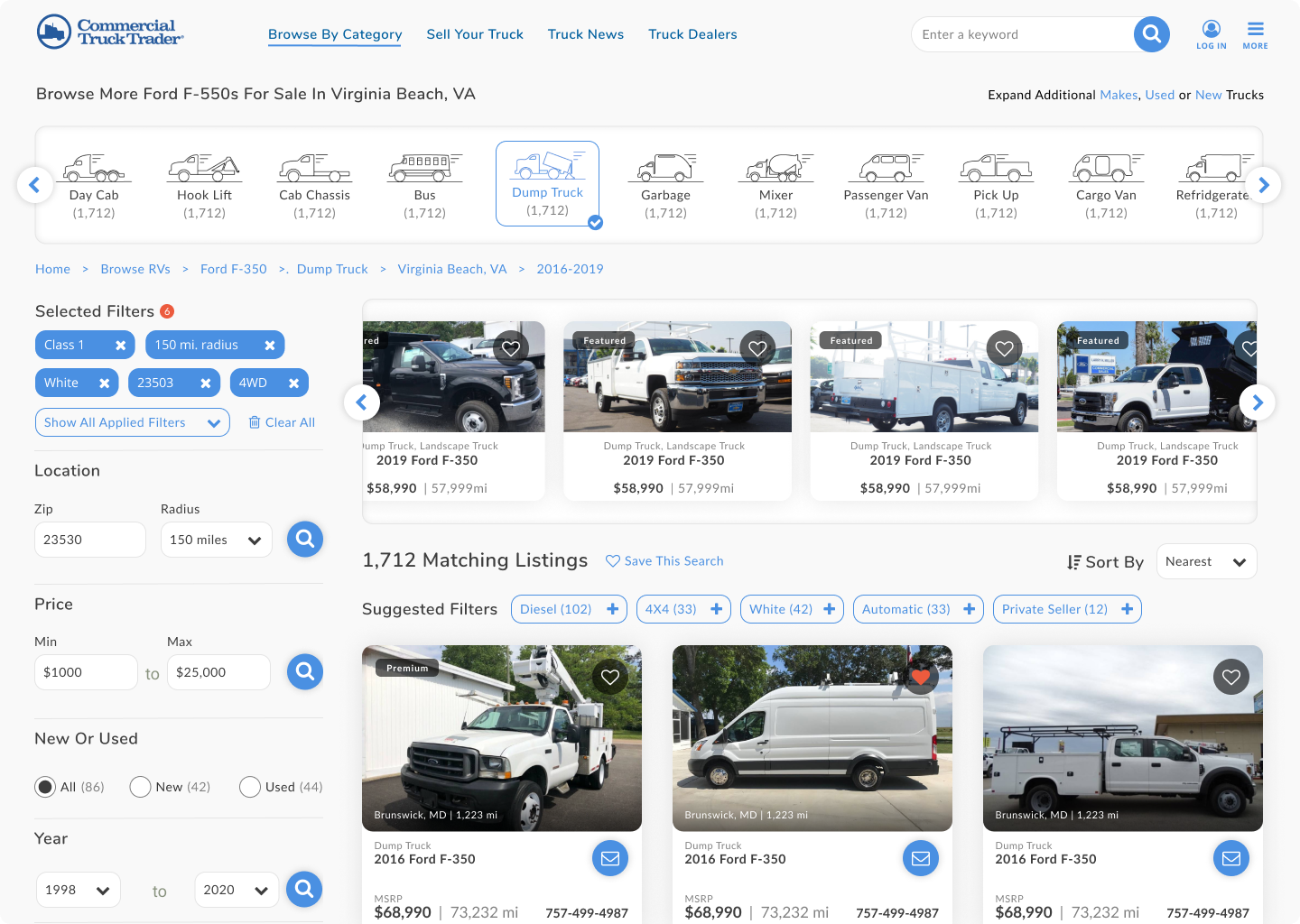Apply location search with magnifier button
The width and height of the screenshot is (1300, 924).
305,539
